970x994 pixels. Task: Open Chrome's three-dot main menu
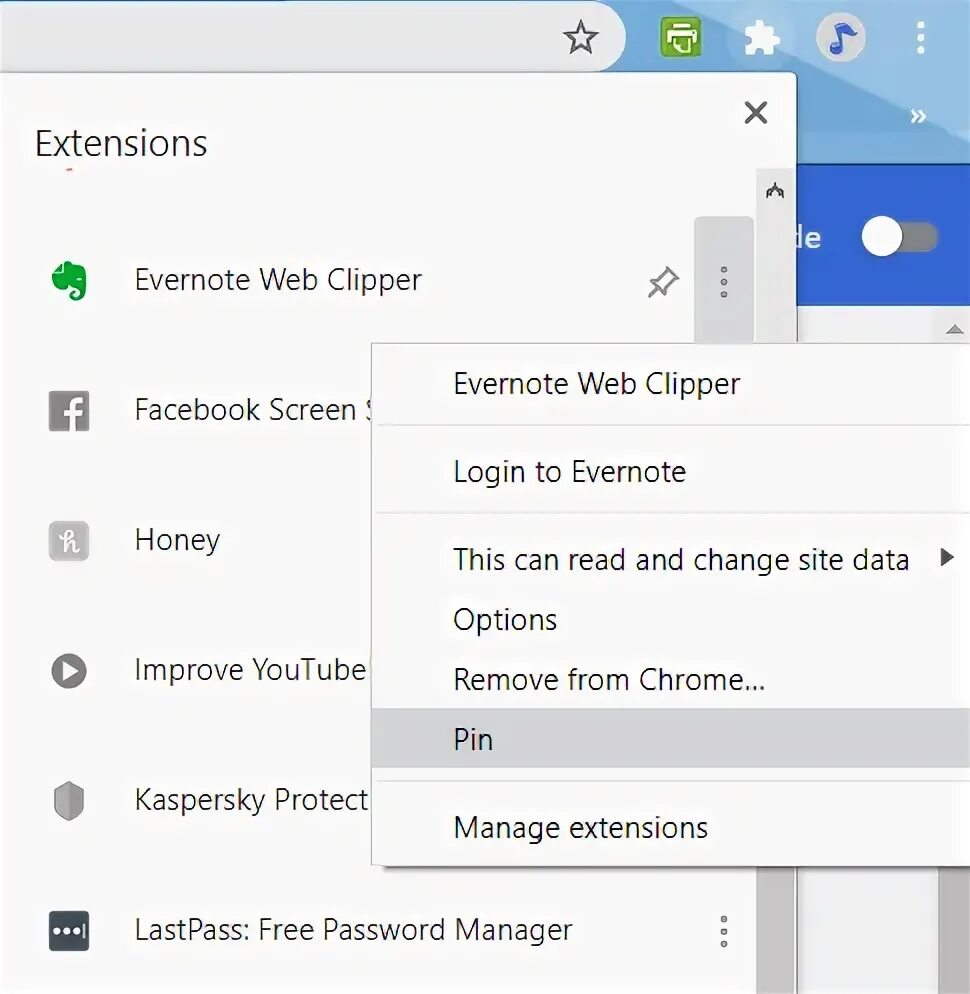point(920,39)
